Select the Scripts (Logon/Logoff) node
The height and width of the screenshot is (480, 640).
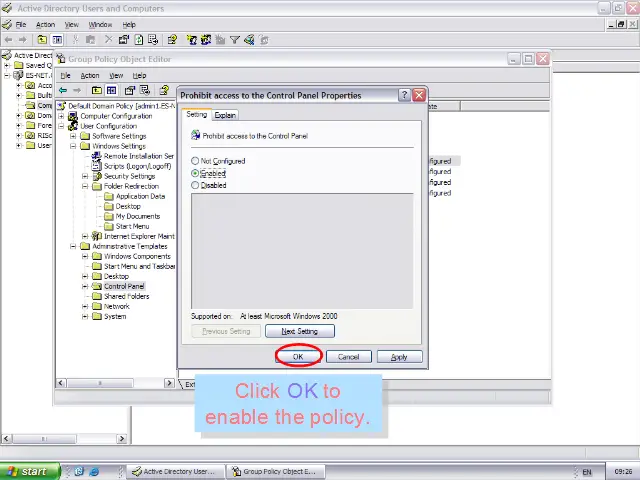click(x=139, y=166)
